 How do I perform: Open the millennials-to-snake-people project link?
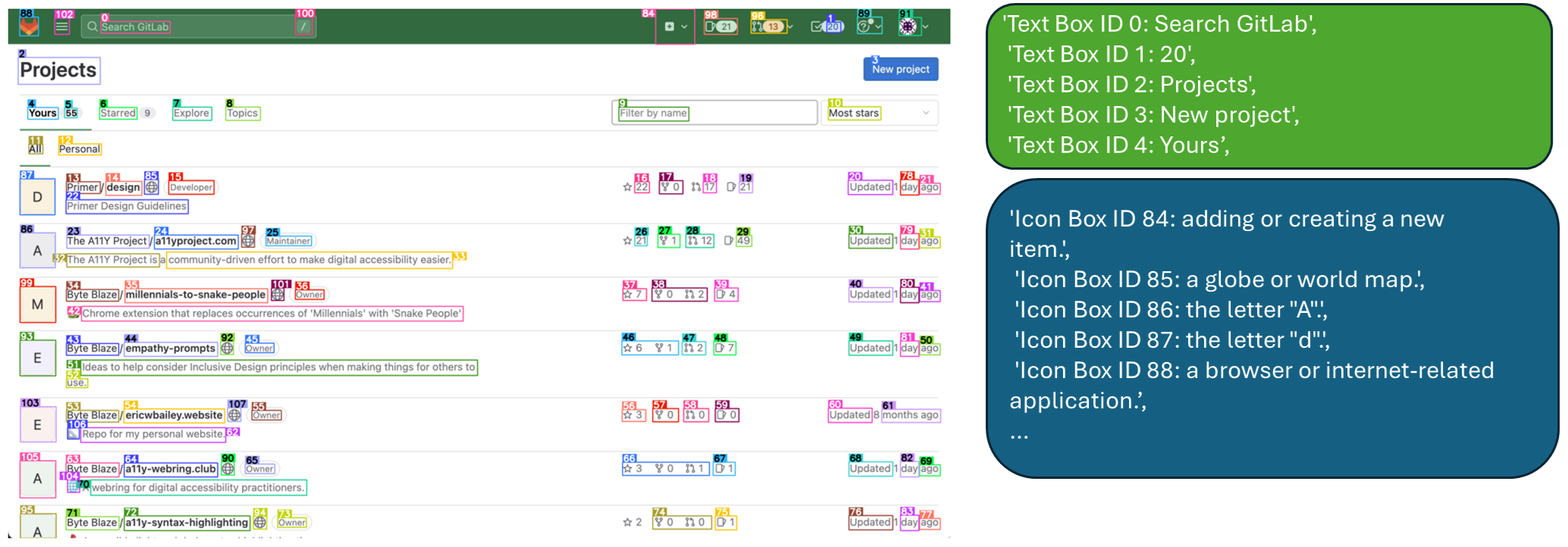point(196,295)
